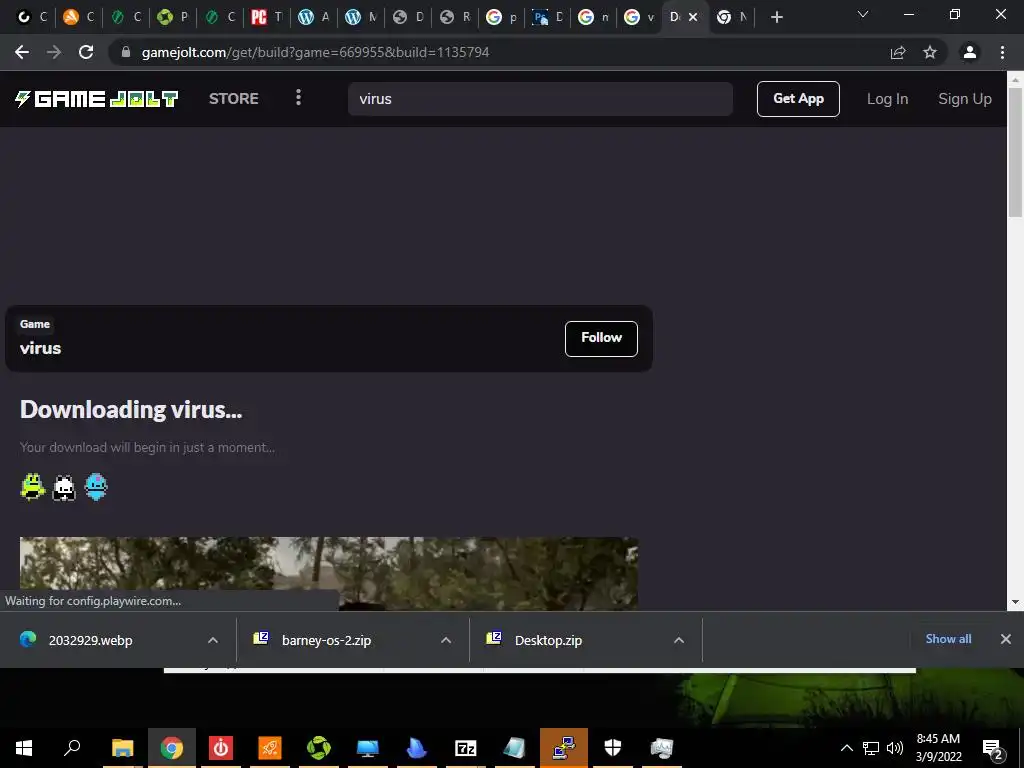1024x768 pixels.
Task: Click the Log In link
Action: pos(887,99)
